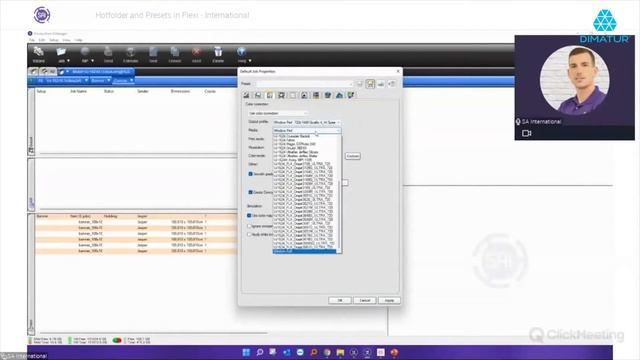This screenshot has width=640, height=360.
Task: Click the Copies column header
Action: pos(210,91)
